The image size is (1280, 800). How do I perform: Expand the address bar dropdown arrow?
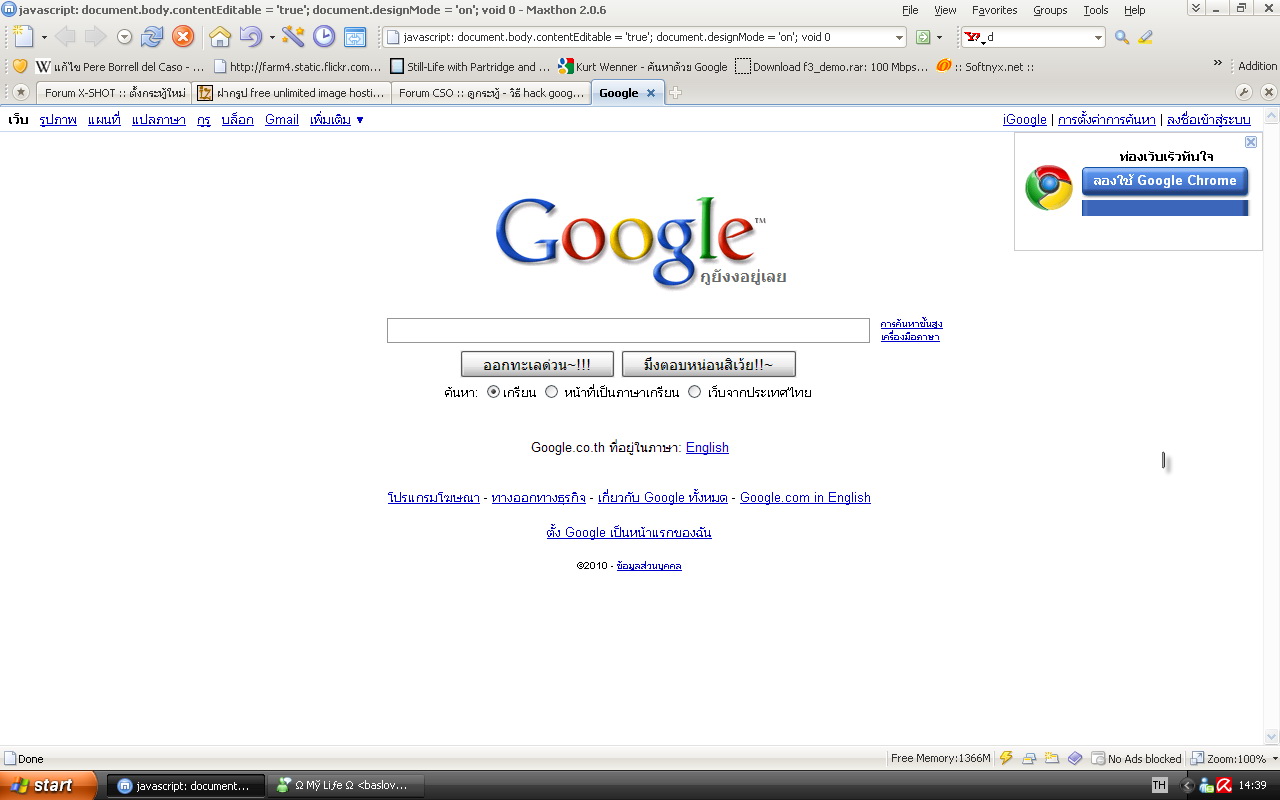(x=899, y=38)
